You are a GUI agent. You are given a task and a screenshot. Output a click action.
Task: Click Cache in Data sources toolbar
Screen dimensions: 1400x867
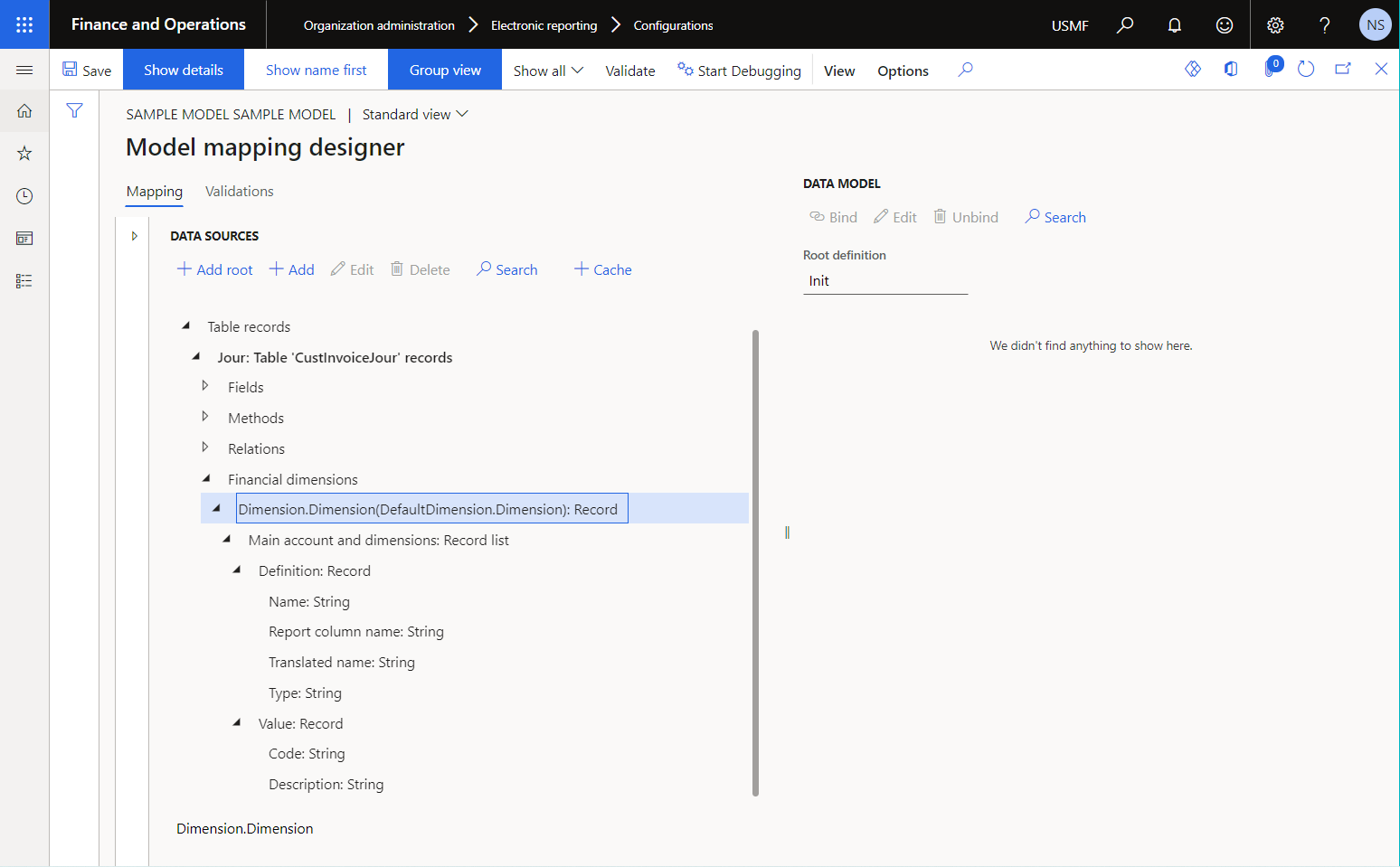coord(603,269)
